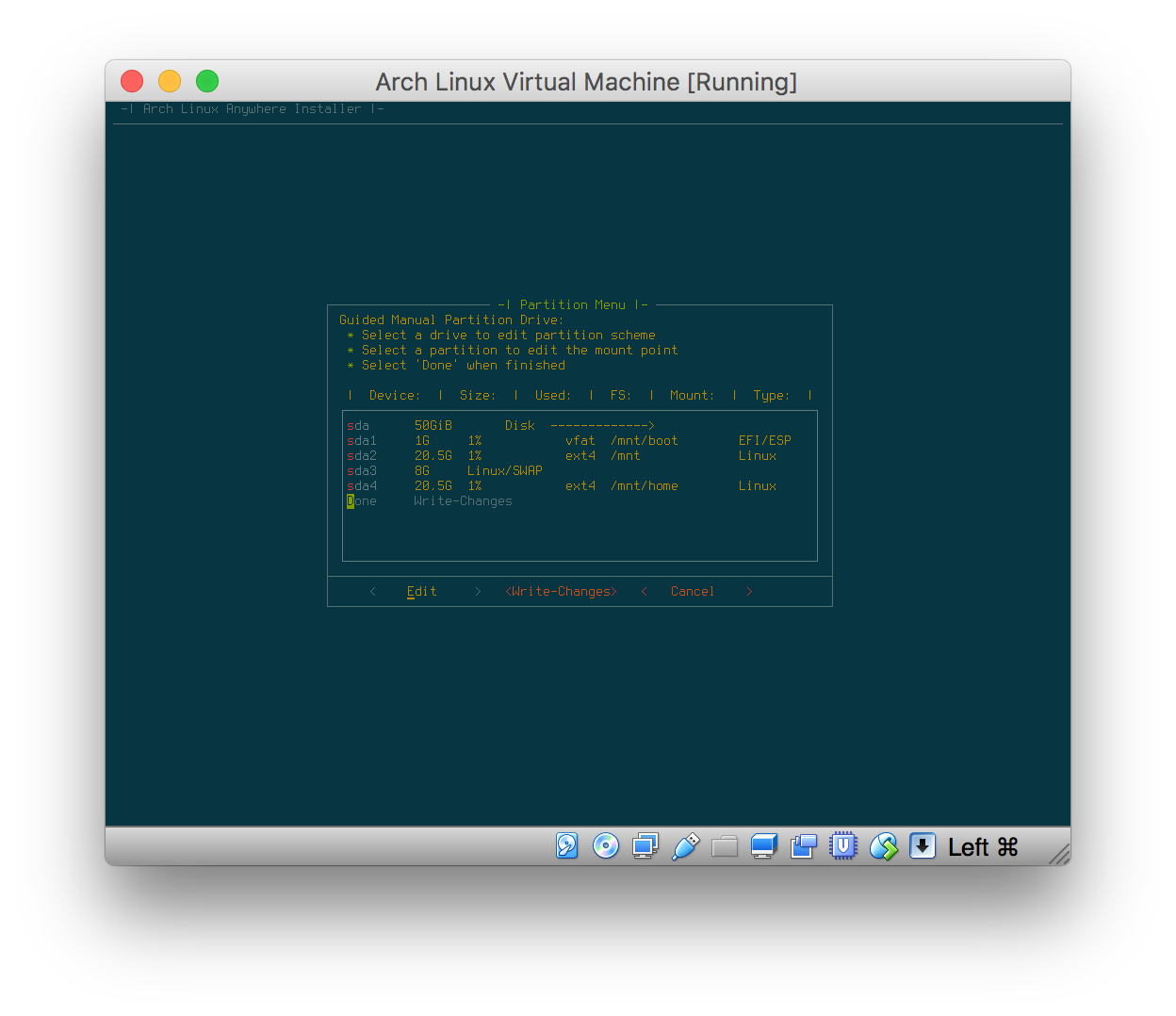Click the window resize grip in status bar

(1059, 853)
